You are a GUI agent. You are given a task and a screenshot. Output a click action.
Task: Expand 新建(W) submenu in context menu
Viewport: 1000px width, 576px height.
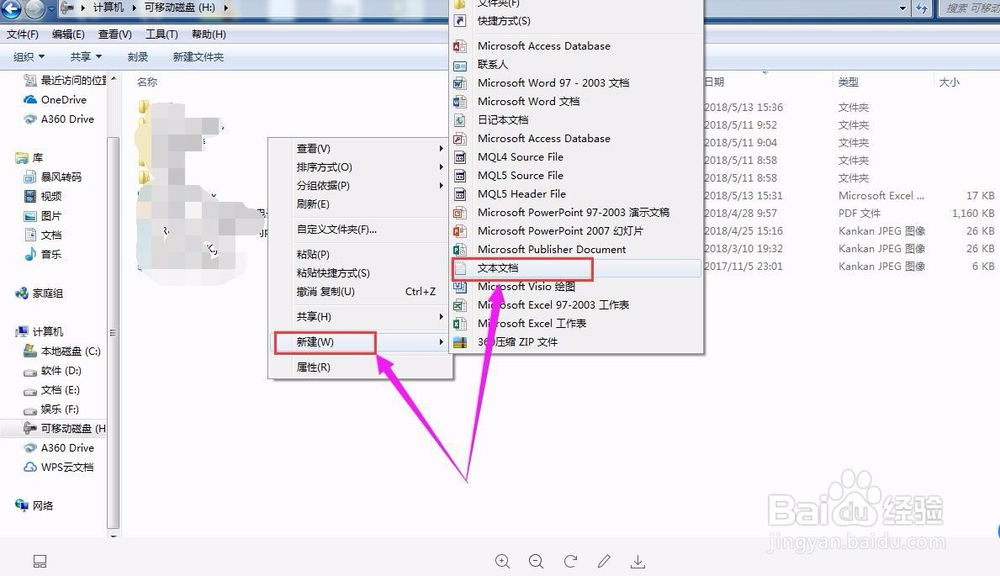coord(360,343)
